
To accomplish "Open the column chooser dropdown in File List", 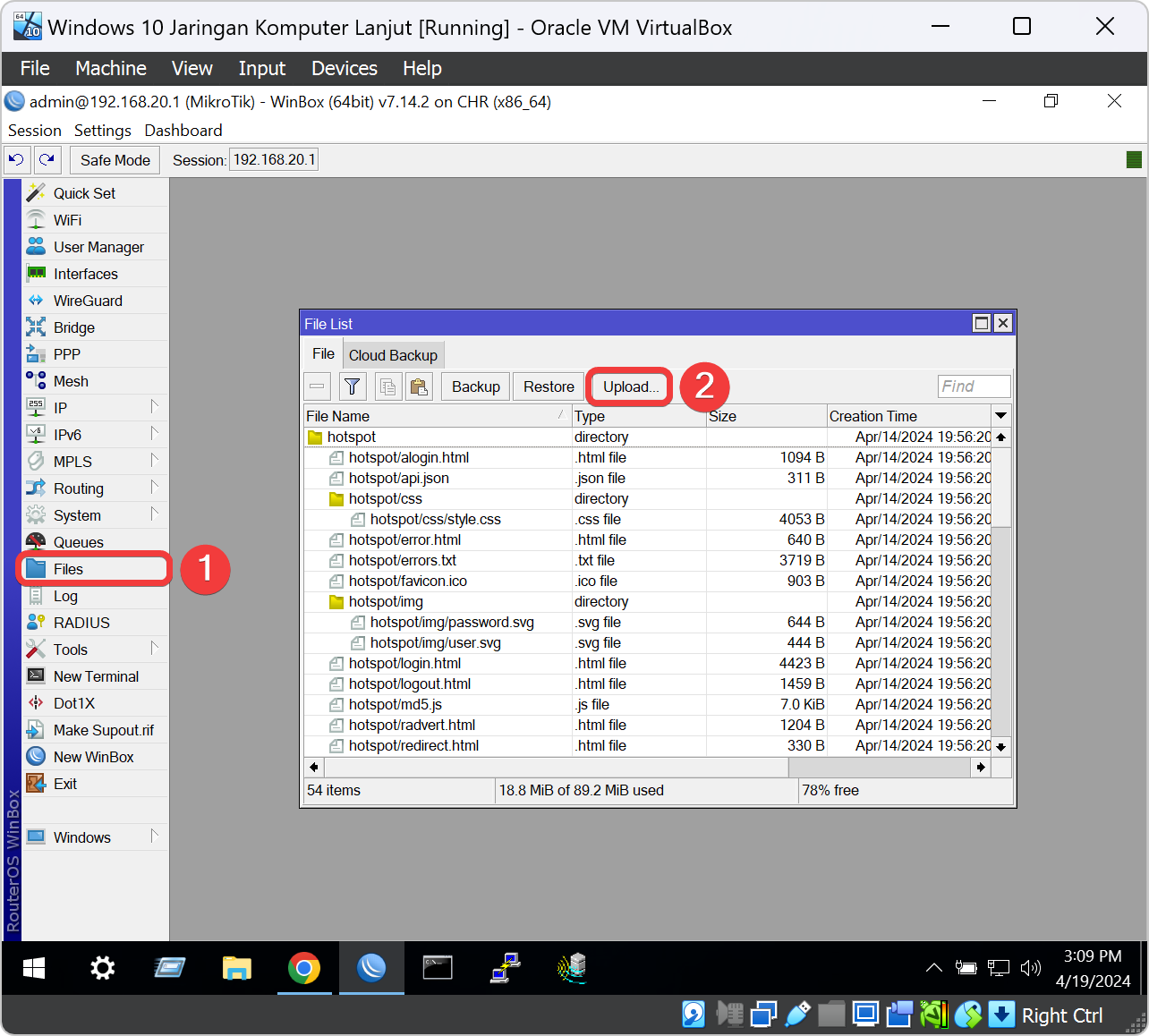I will coord(1001,415).
